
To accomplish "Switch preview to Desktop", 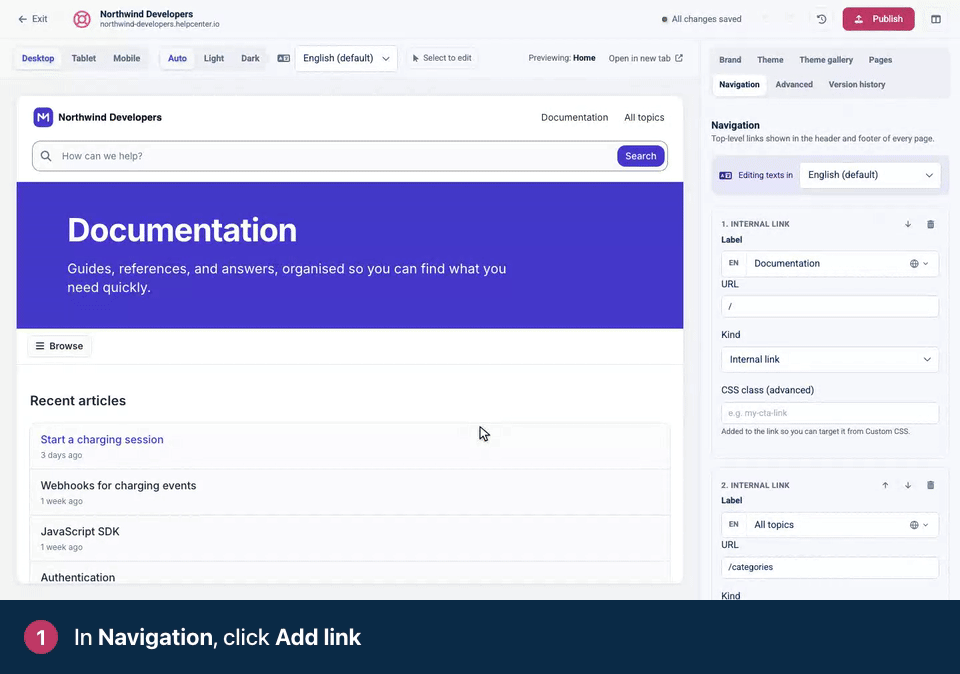I will [x=38, y=58].
